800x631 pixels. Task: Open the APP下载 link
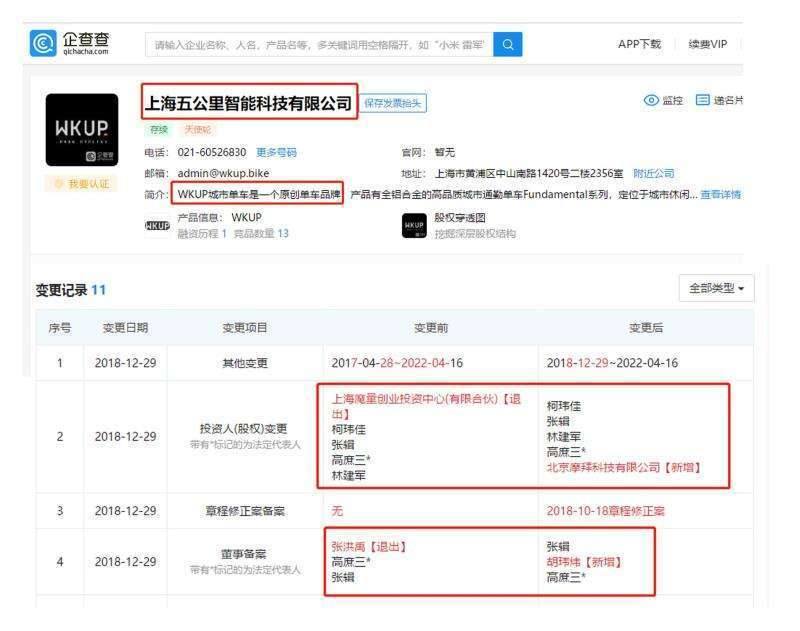click(639, 44)
